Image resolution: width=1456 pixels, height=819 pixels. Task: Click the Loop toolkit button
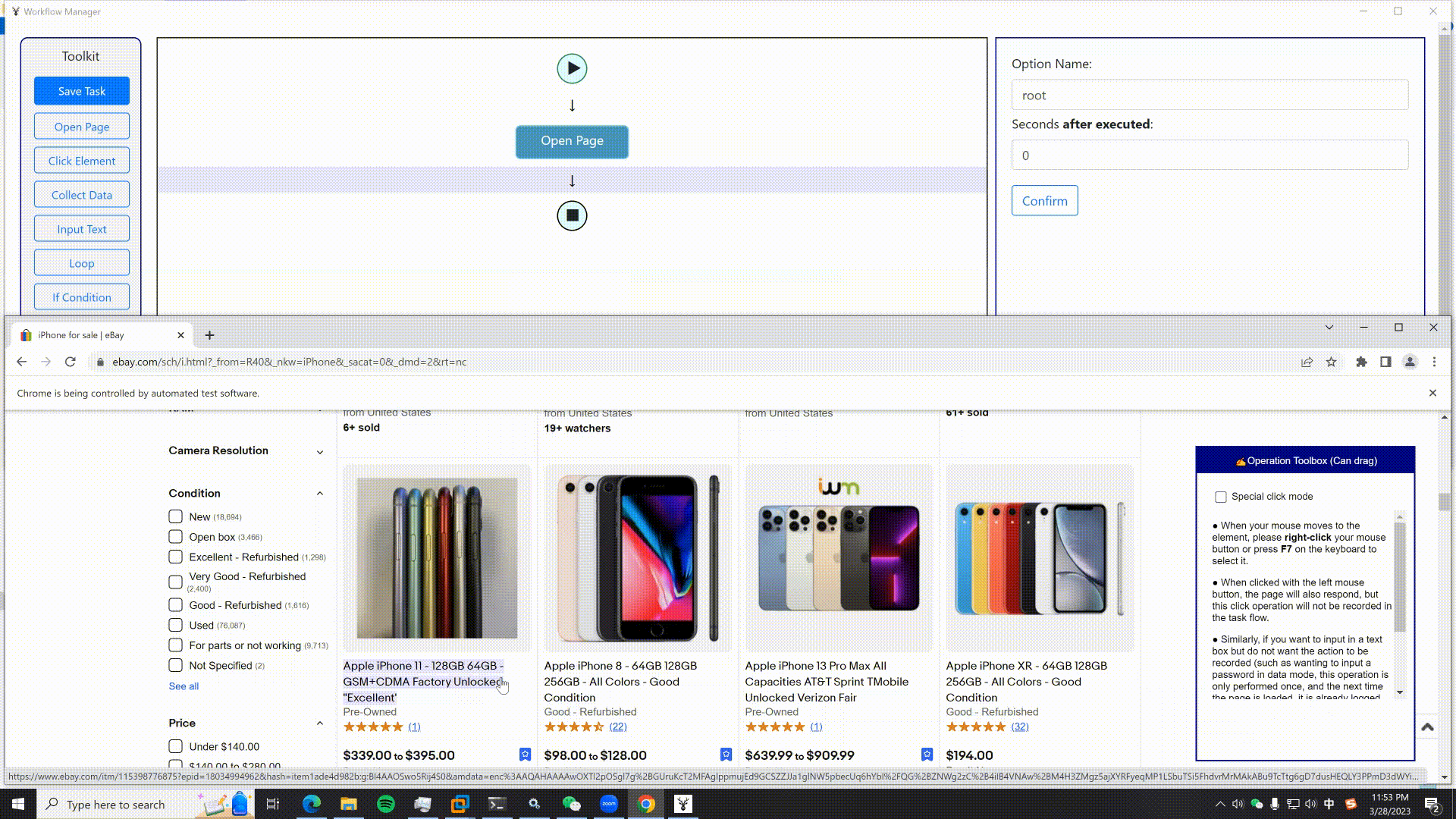81,262
